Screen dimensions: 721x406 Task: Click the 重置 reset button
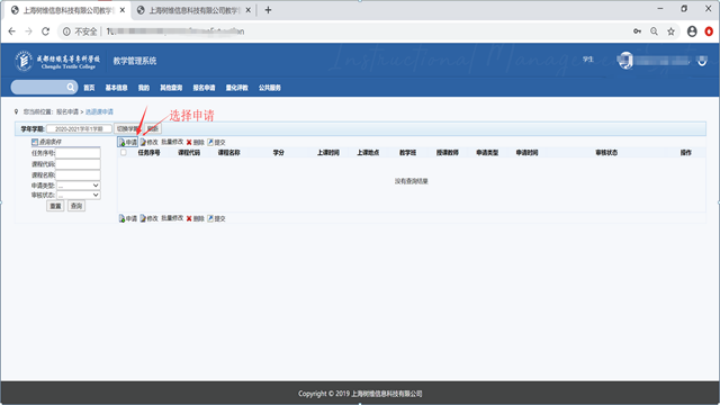[x=55, y=206]
